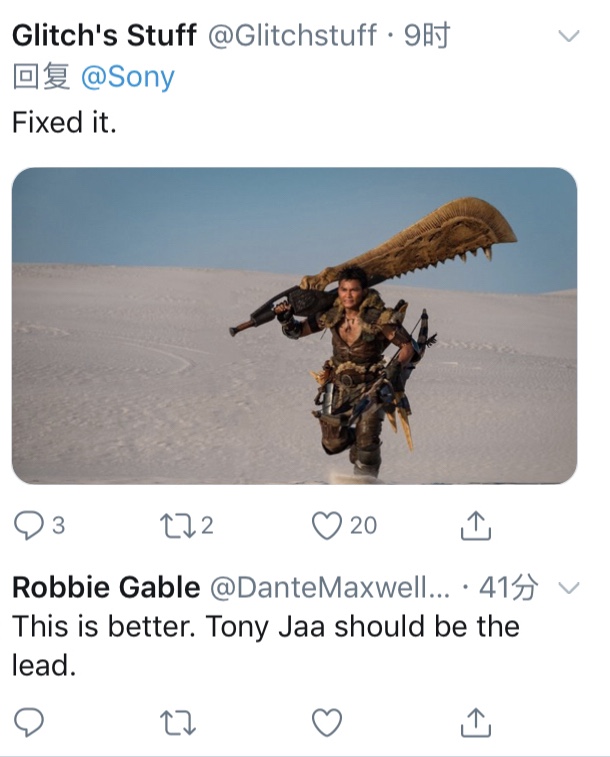
Task: Open options chevron on Glitch's Stuff tweet
Action: (x=568, y=36)
